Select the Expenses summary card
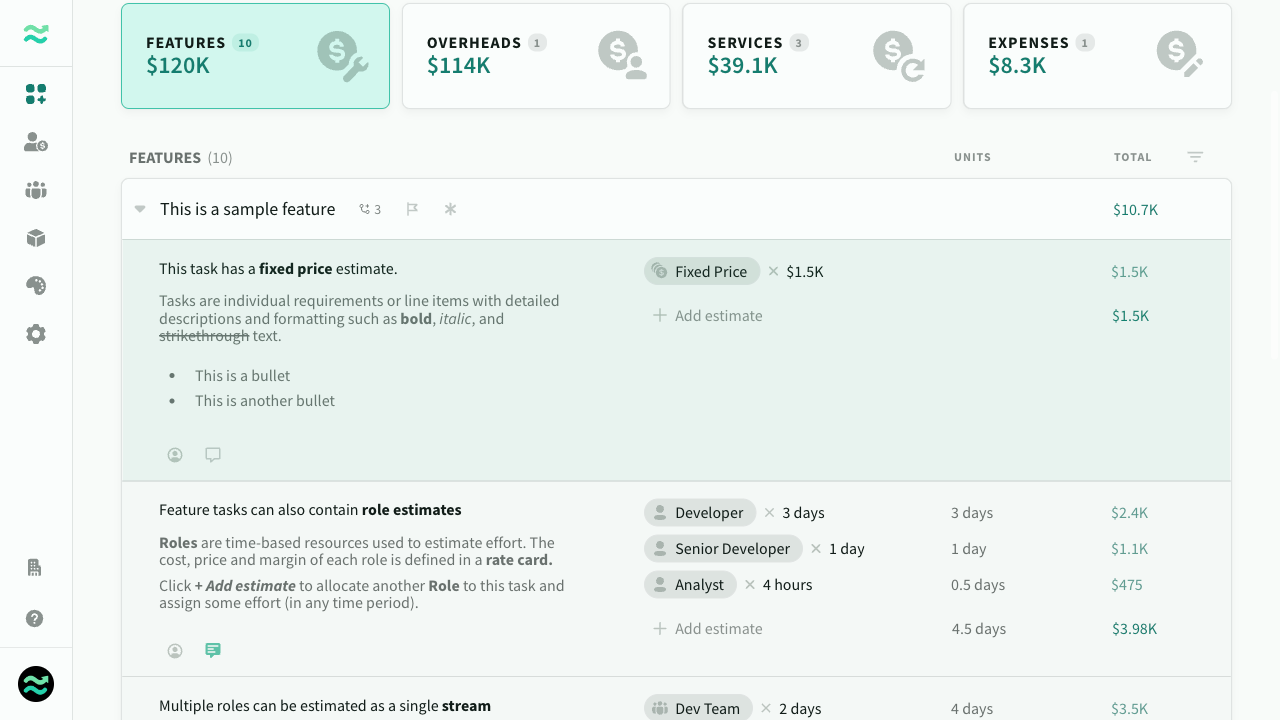This screenshot has width=1280, height=720. click(x=1097, y=56)
